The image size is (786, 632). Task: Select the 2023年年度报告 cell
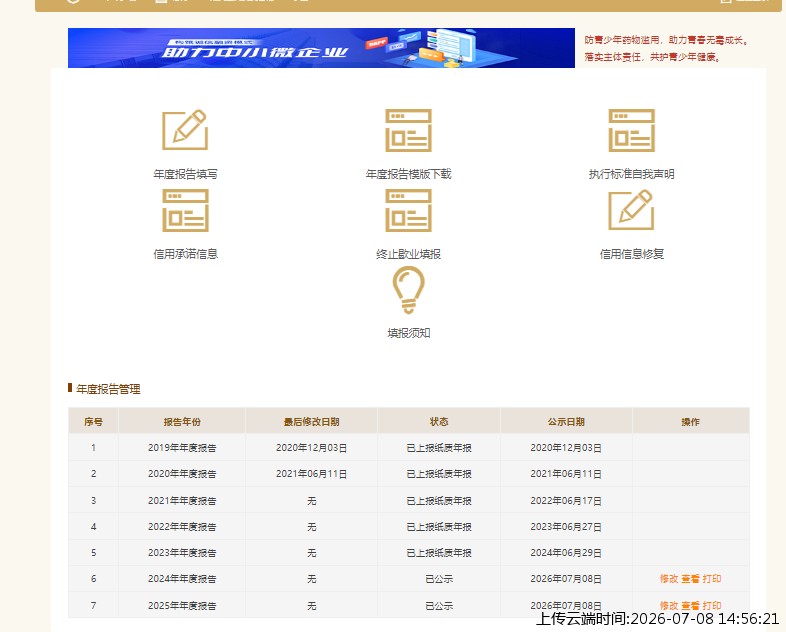pos(182,553)
